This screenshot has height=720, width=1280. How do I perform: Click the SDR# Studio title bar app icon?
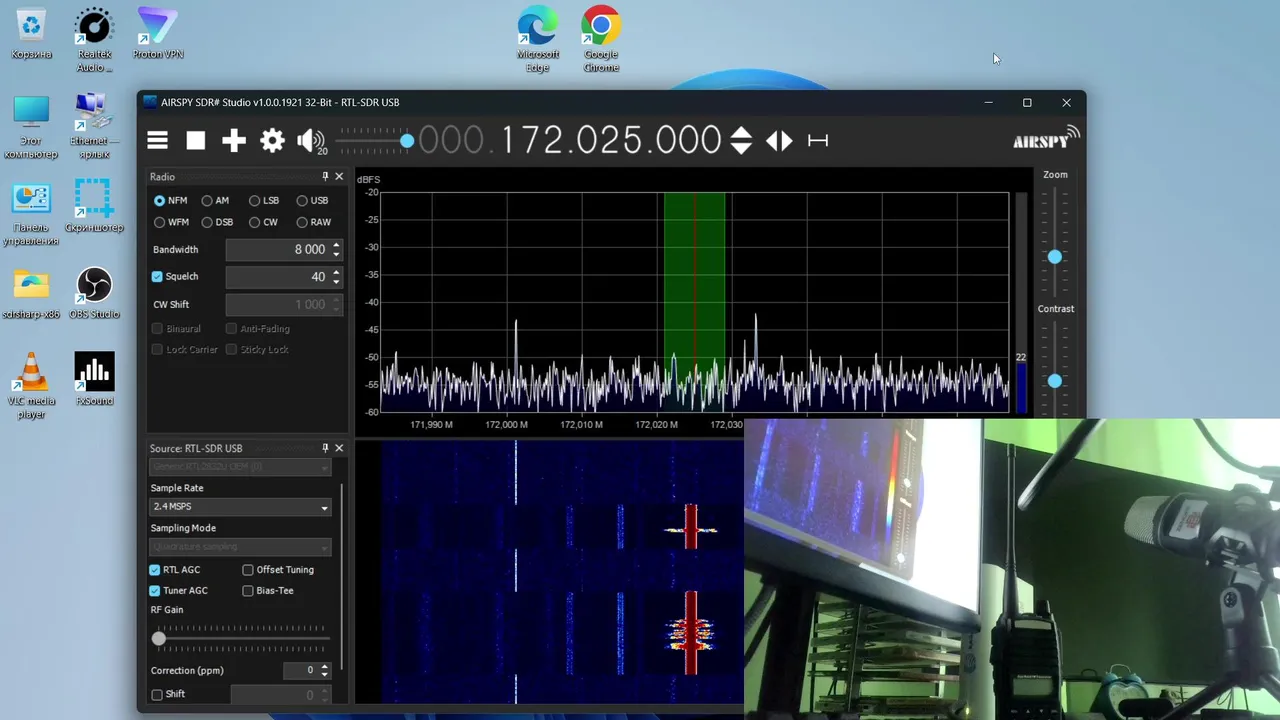[x=150, y=102]
